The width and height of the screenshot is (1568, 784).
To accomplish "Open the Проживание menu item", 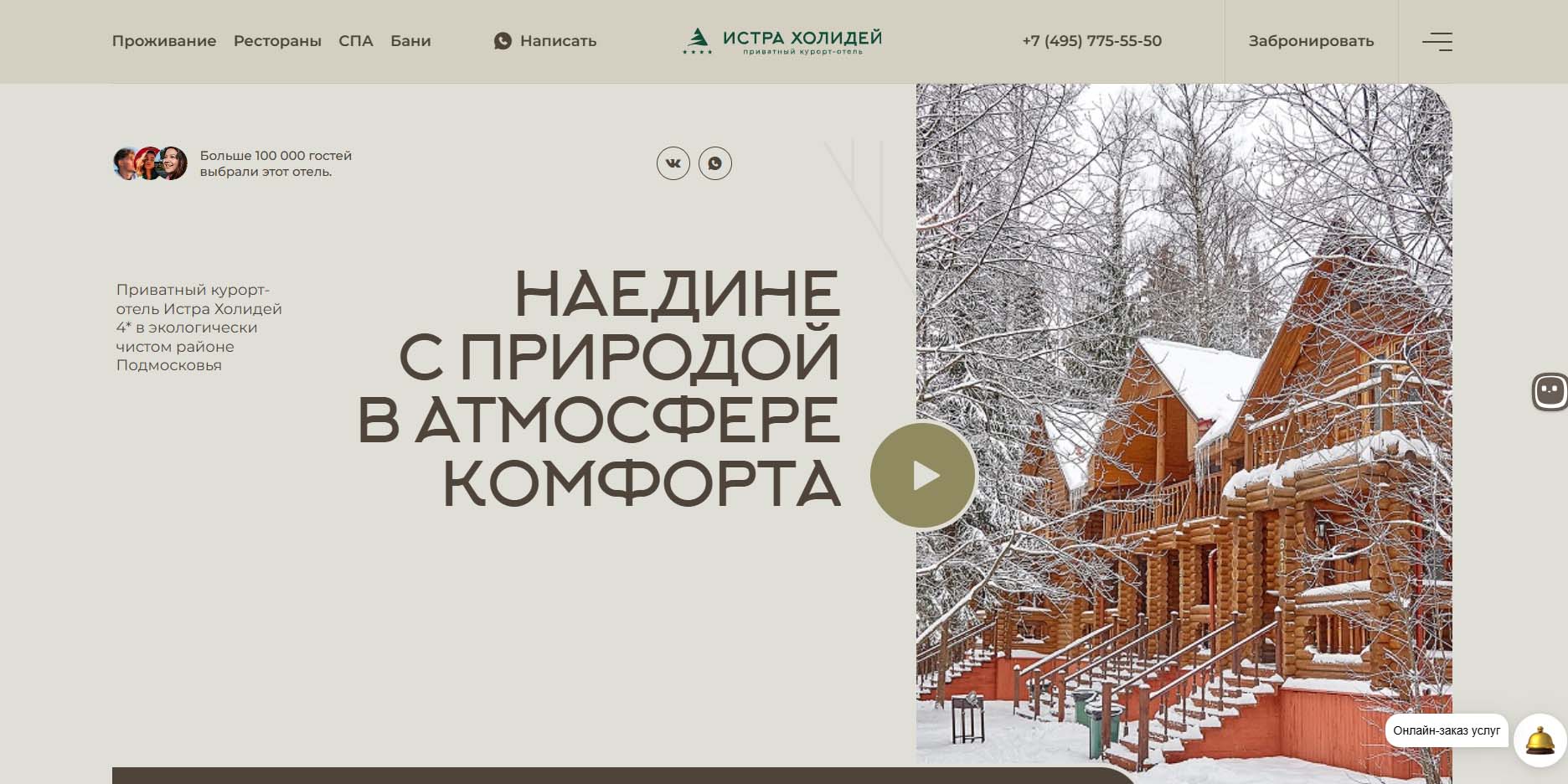I will point(164,41).
